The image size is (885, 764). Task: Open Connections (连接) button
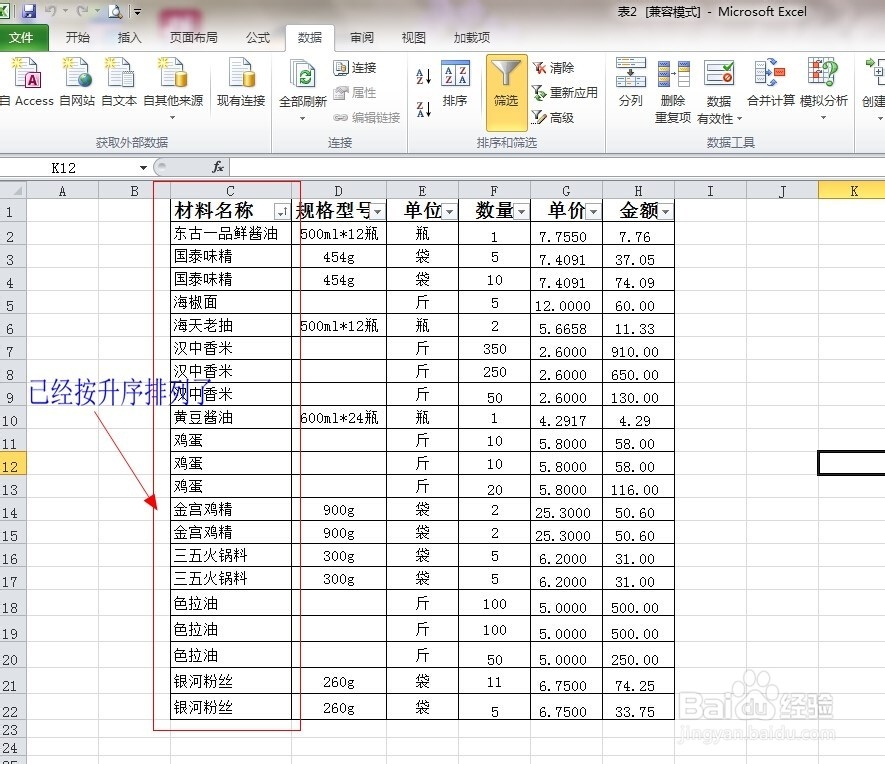pos(355,68)
